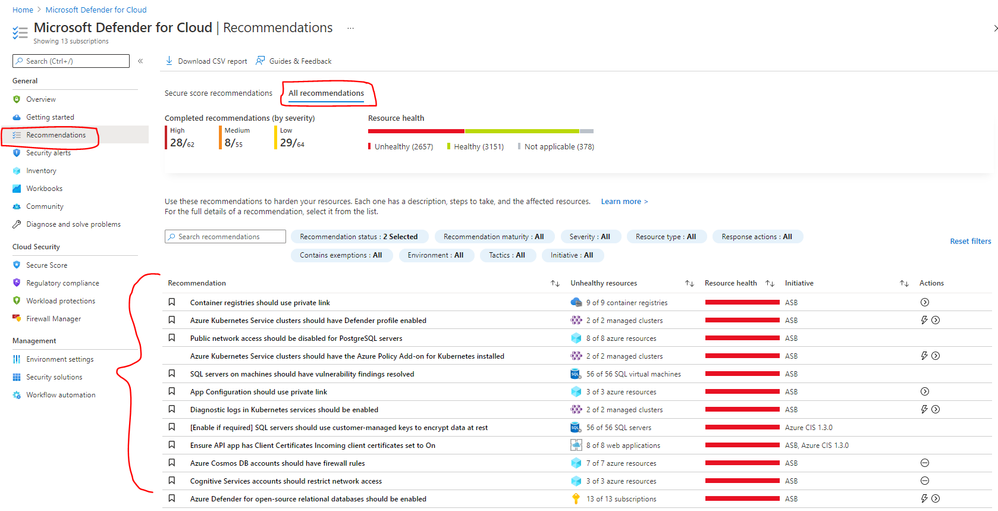998x511 pixels.
Task: Toggle bookmark for PostgreSQL public network access row
Action: pyautogui.click(x=171, y=338)
